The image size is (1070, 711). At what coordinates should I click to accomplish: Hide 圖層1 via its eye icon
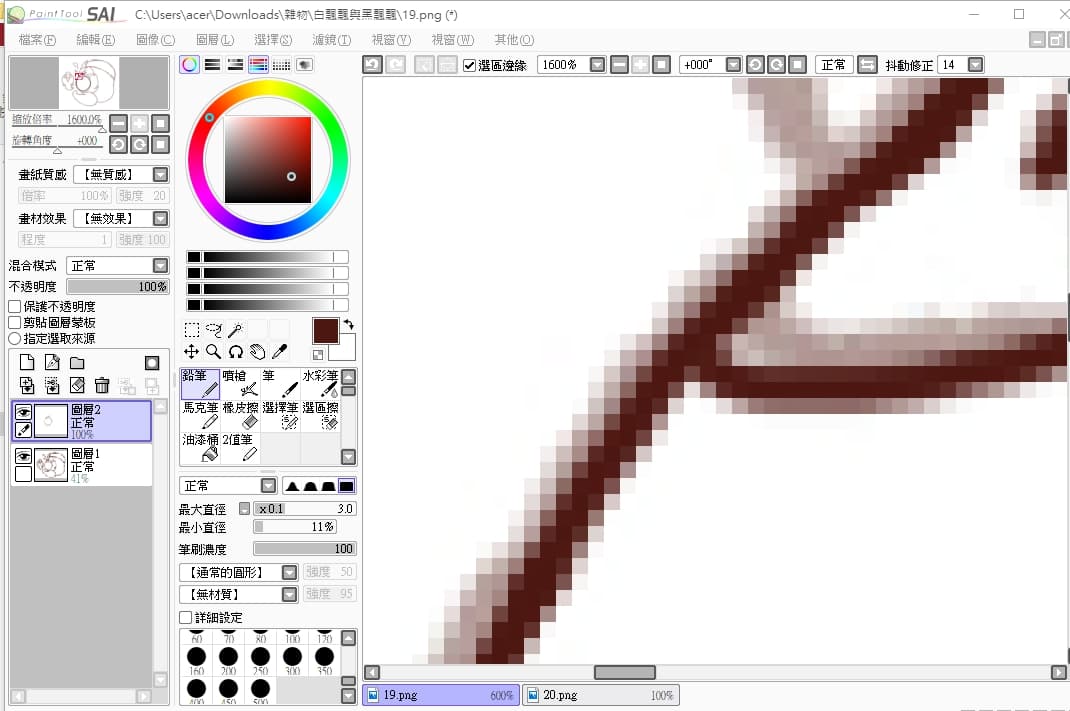coord(23,456)
